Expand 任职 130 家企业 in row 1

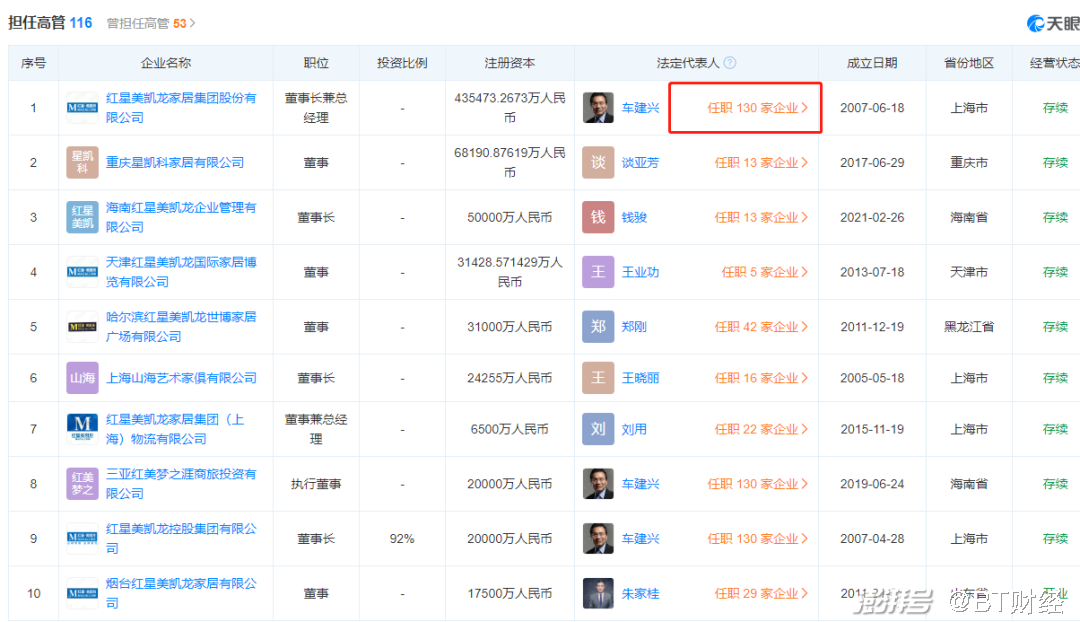pyautogui.click(x=757, y=108)
